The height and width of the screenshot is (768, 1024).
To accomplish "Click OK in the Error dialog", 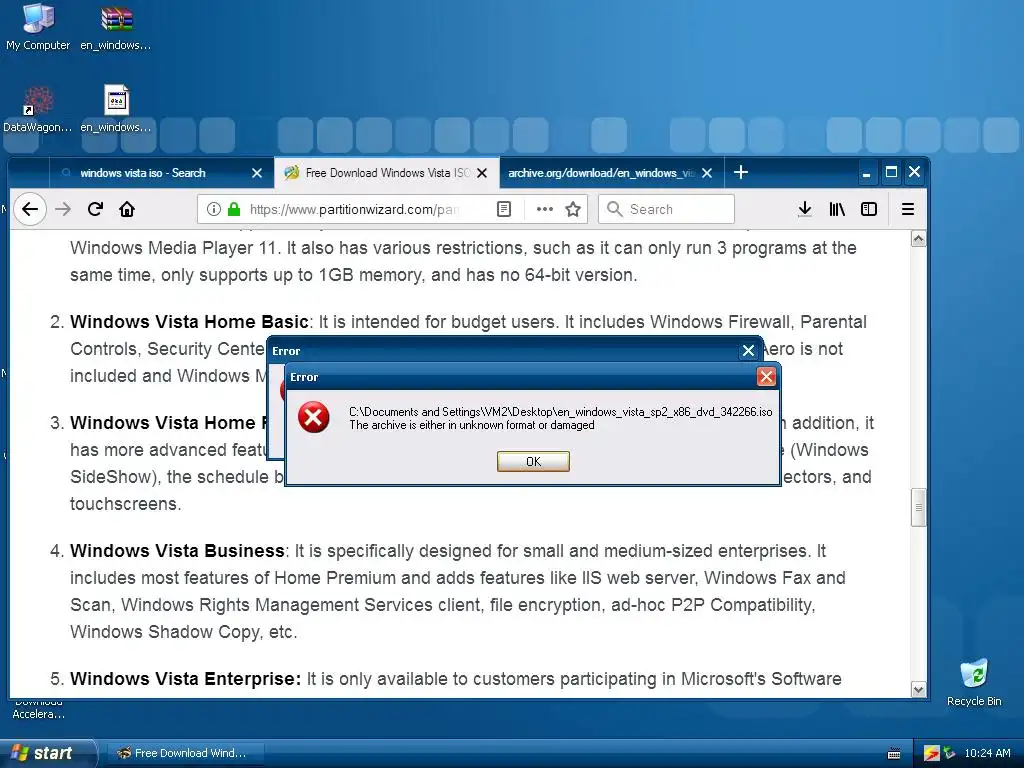I will point(533,461).
